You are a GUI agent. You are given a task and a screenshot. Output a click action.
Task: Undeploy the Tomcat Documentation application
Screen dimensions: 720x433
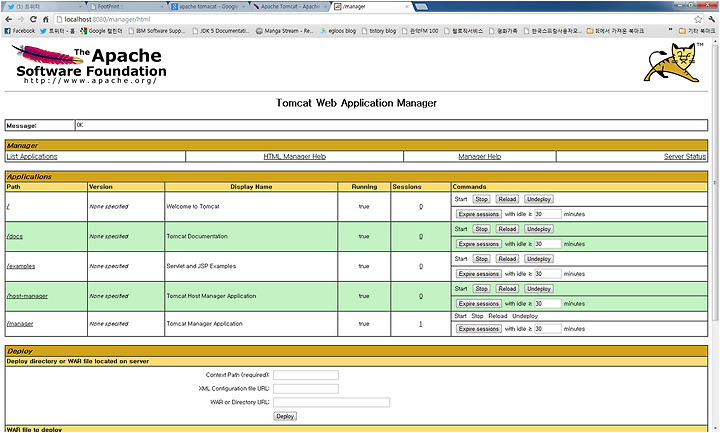pos(539,229)
